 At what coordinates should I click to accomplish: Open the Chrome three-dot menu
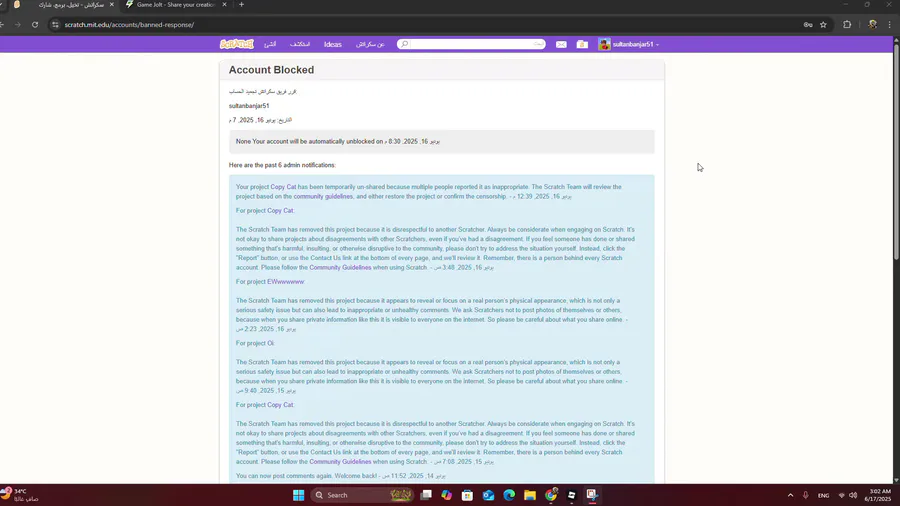point(890,25)
